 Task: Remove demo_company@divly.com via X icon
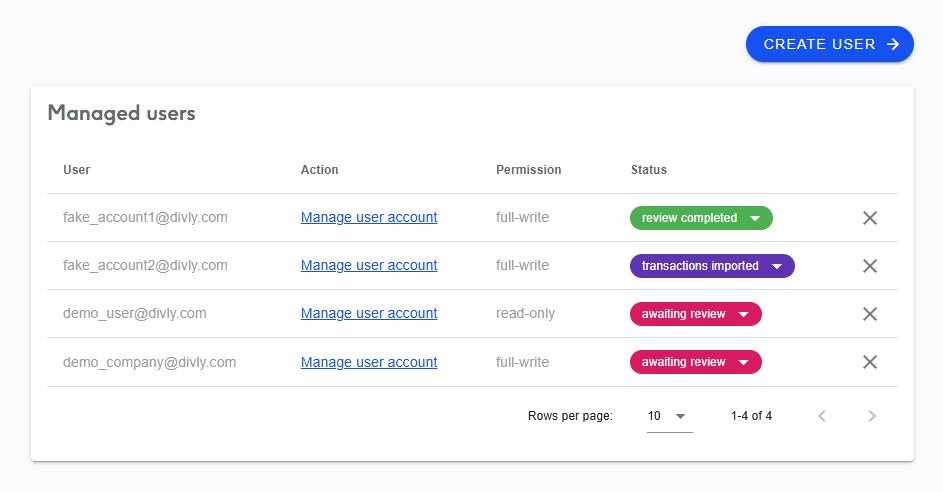click(x=869, y=362)
